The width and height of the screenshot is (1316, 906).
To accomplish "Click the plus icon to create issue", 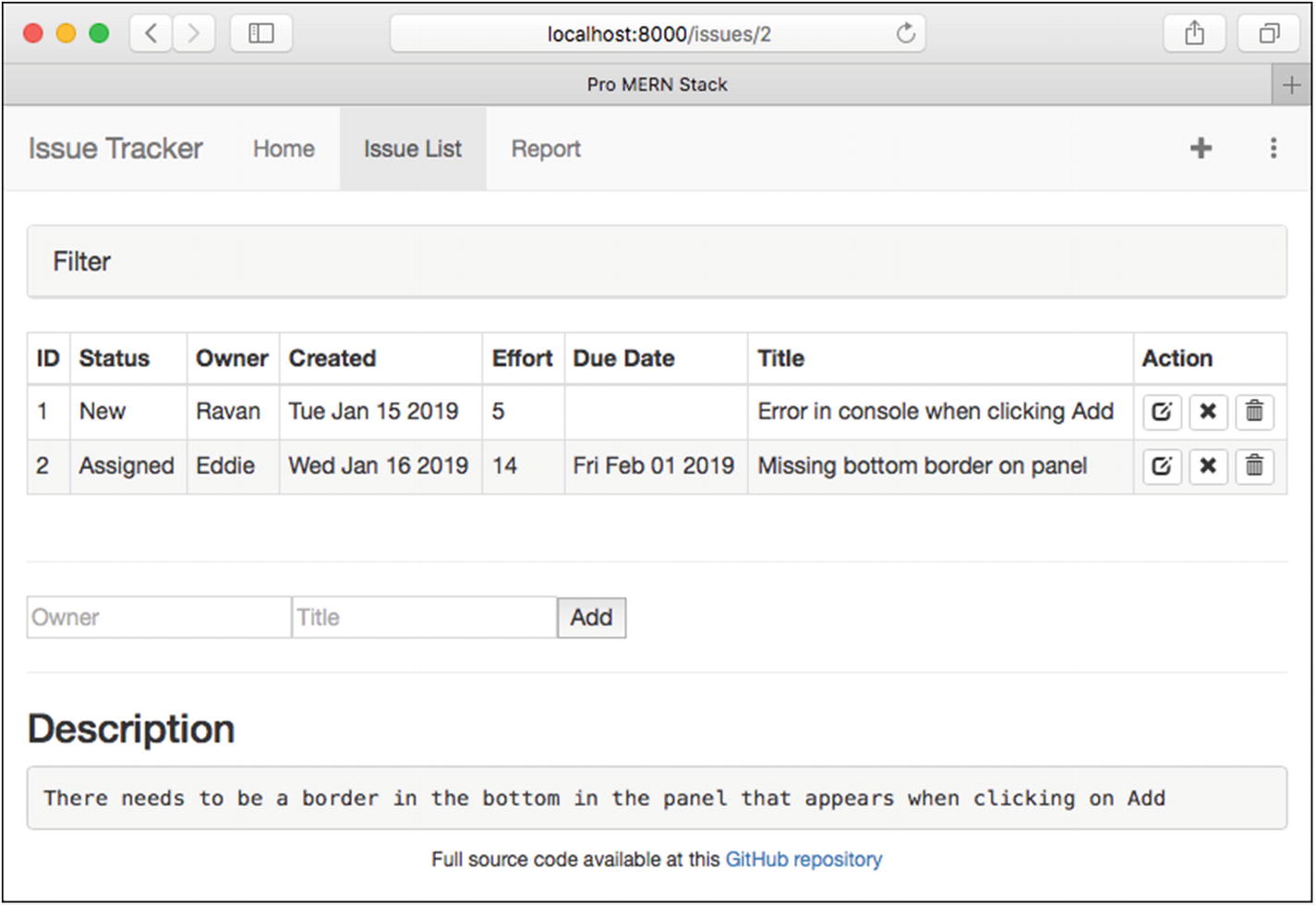I will (1201, 148).
